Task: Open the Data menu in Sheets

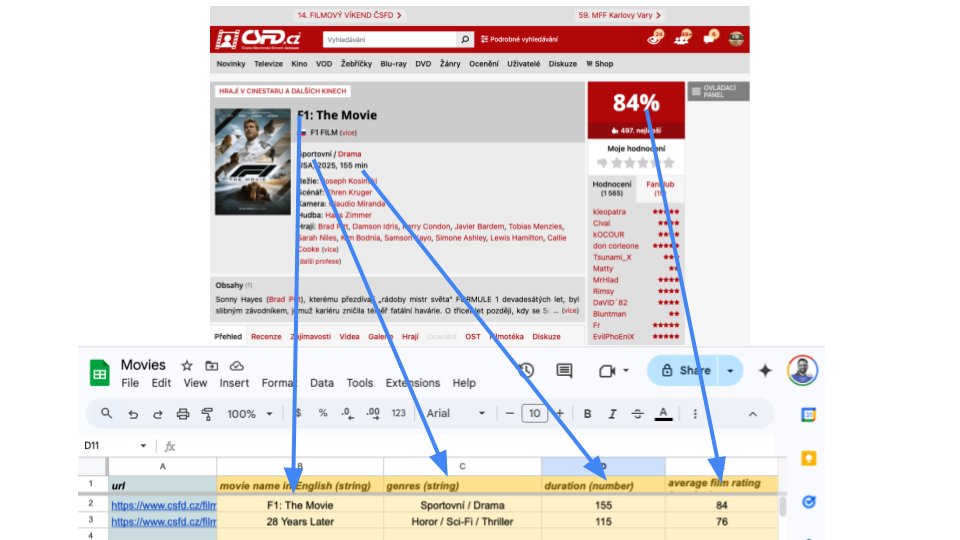Action: (x=321, y=383)
